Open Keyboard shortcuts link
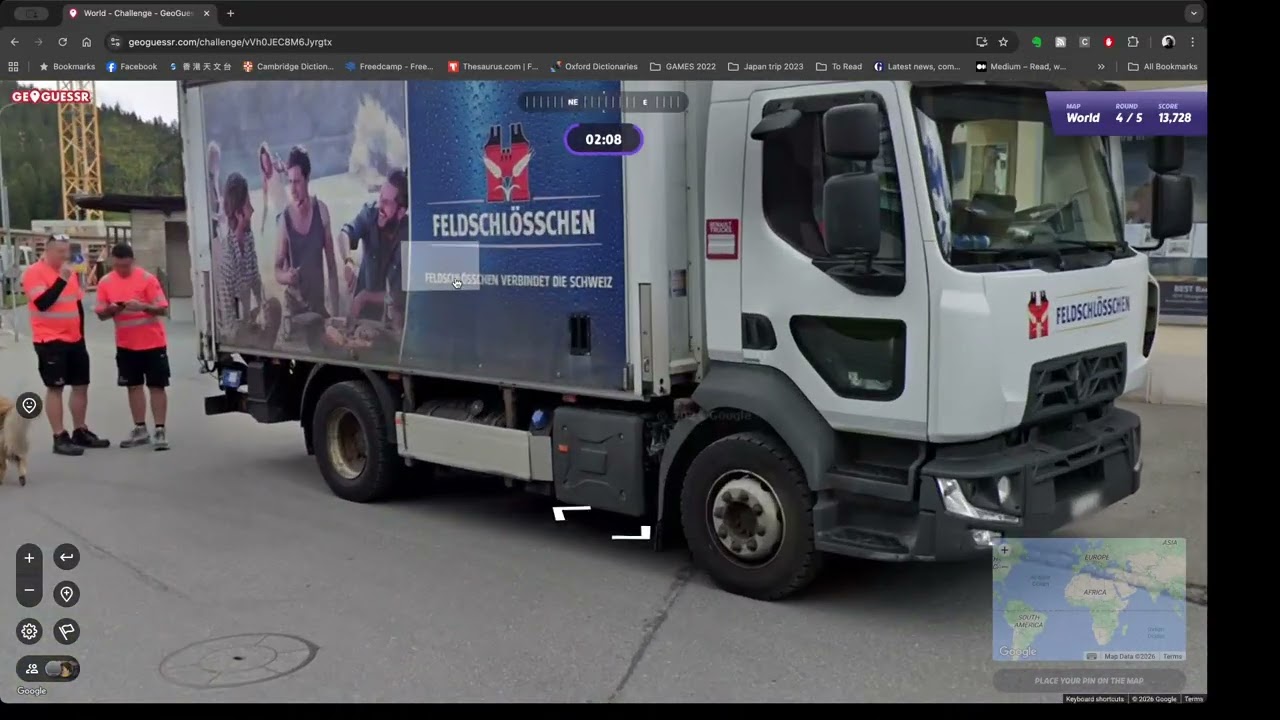Image resolution: width=1280 pixels, height=720 pixels. coord(1094,699)
